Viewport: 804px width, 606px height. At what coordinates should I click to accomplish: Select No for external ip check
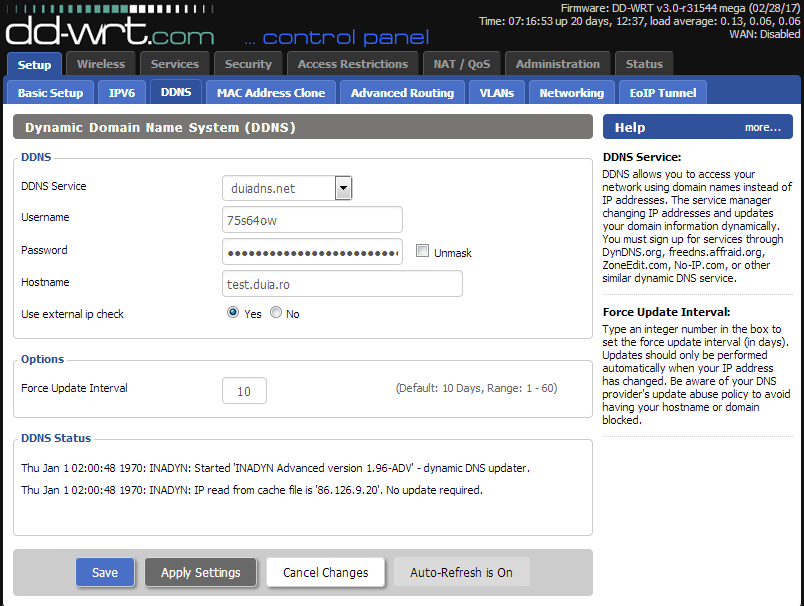276,312
